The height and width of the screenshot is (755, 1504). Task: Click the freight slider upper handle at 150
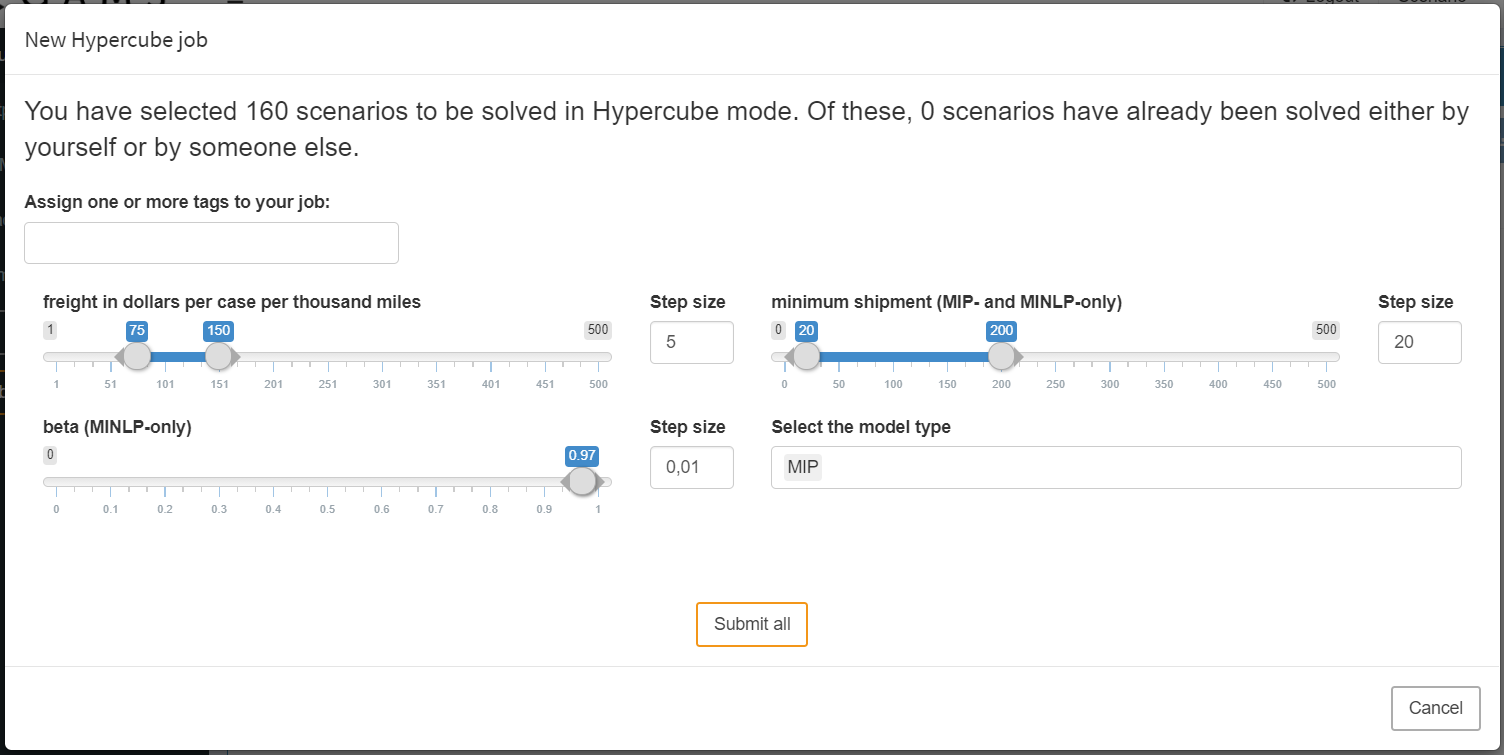[x=219, y=355]
